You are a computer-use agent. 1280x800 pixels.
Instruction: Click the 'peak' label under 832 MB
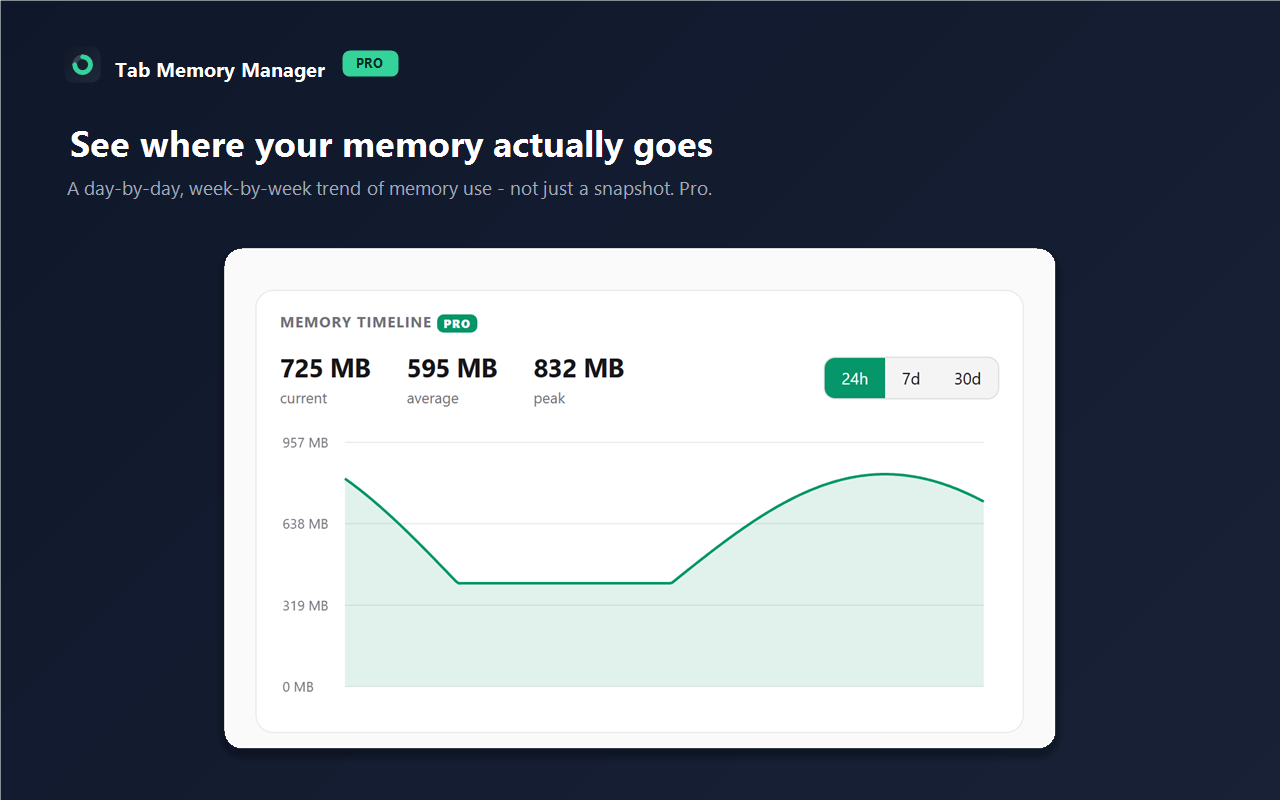click(x=549, y=399)
